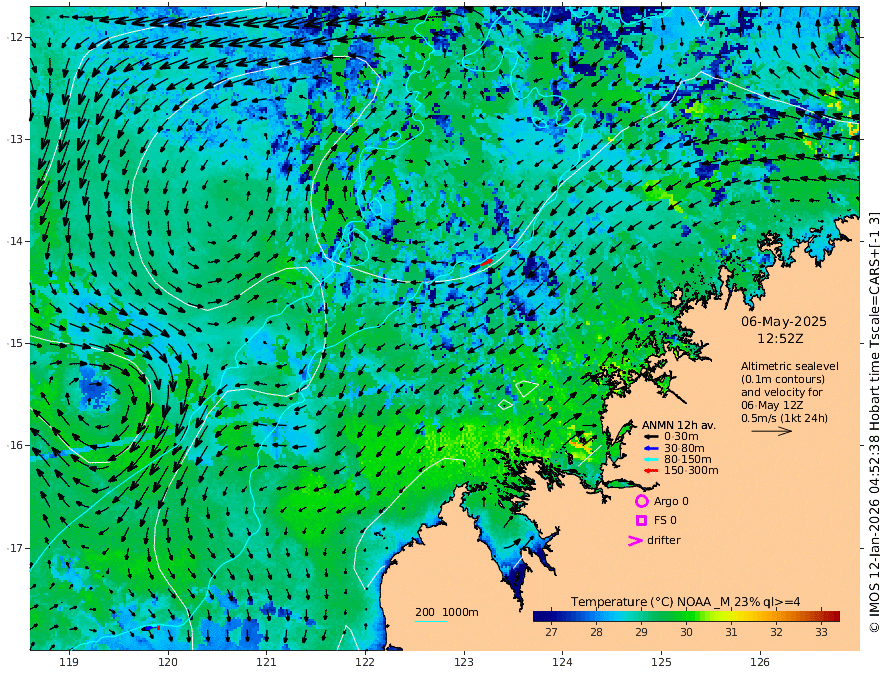This screenshot has height=680, width=880.
Task: Click the blue 30-80m arrow legend icon
Action: point(651,448)
